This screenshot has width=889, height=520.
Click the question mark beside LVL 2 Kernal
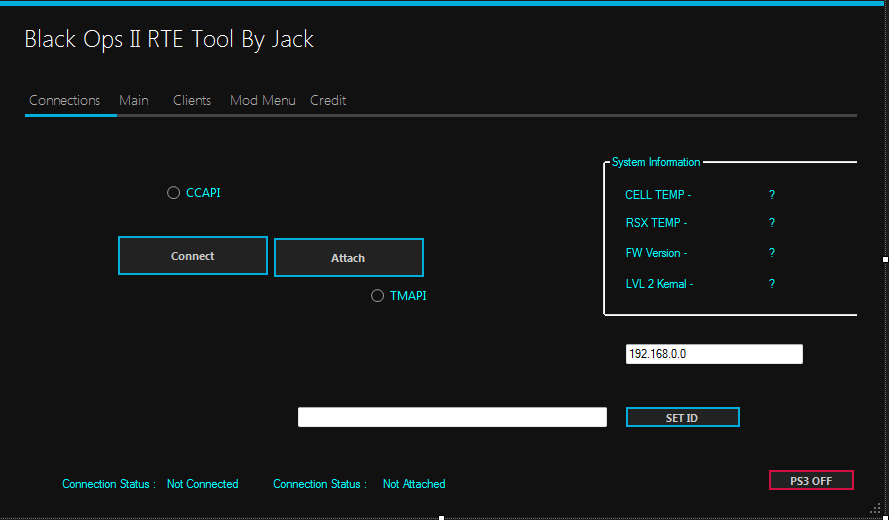[772, 284]
